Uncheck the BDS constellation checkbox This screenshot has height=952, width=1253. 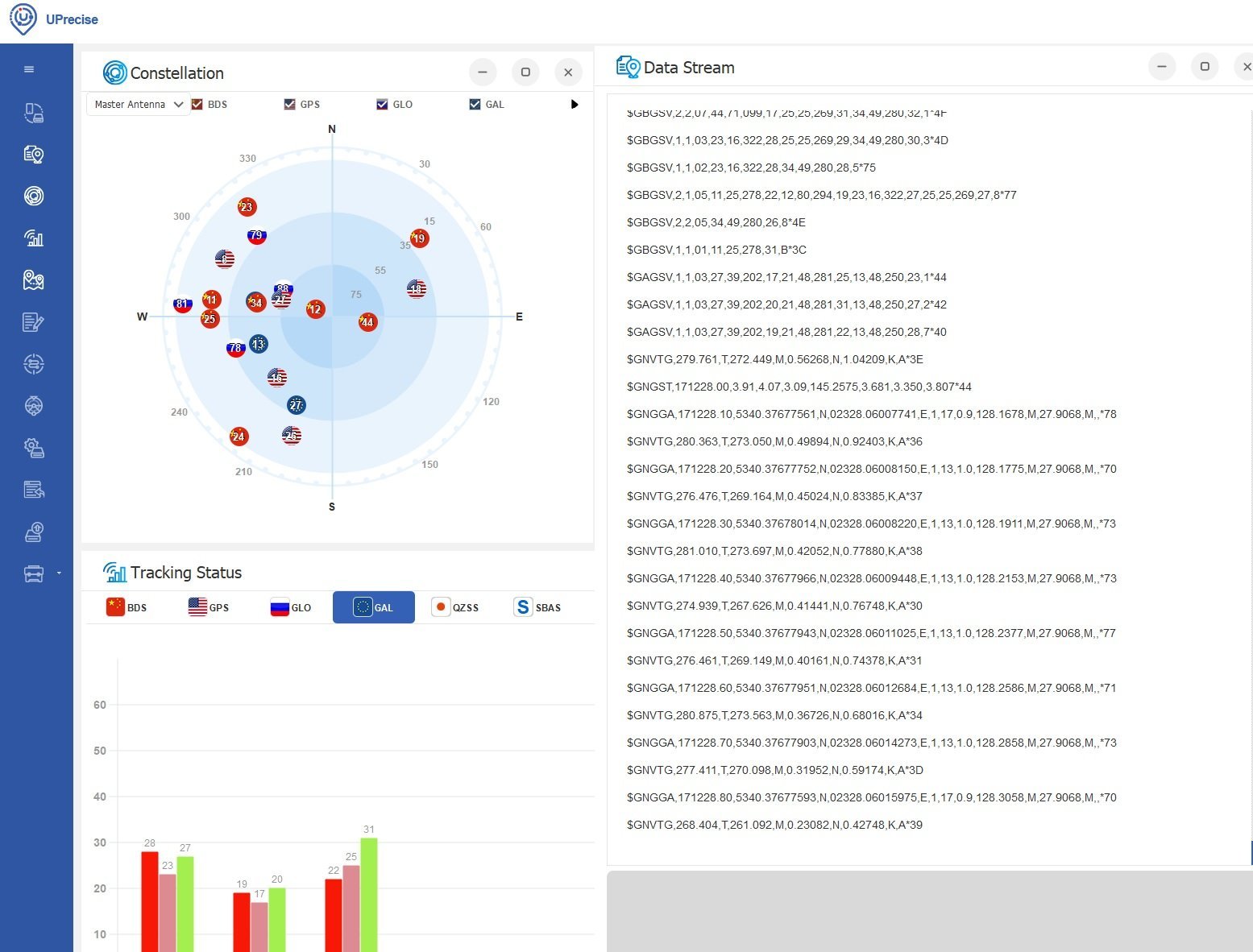[x=197, y=104]
